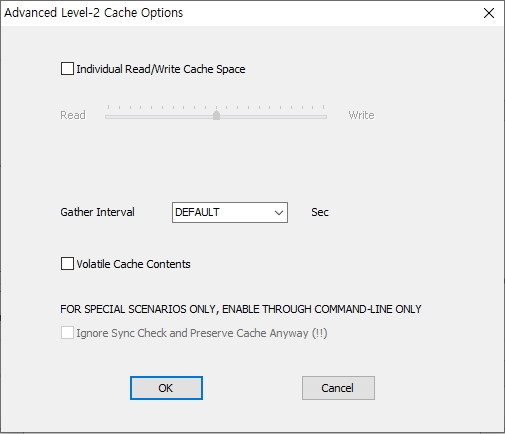
Task: Click the Cancel button
Action: click(x=338, y=388)
